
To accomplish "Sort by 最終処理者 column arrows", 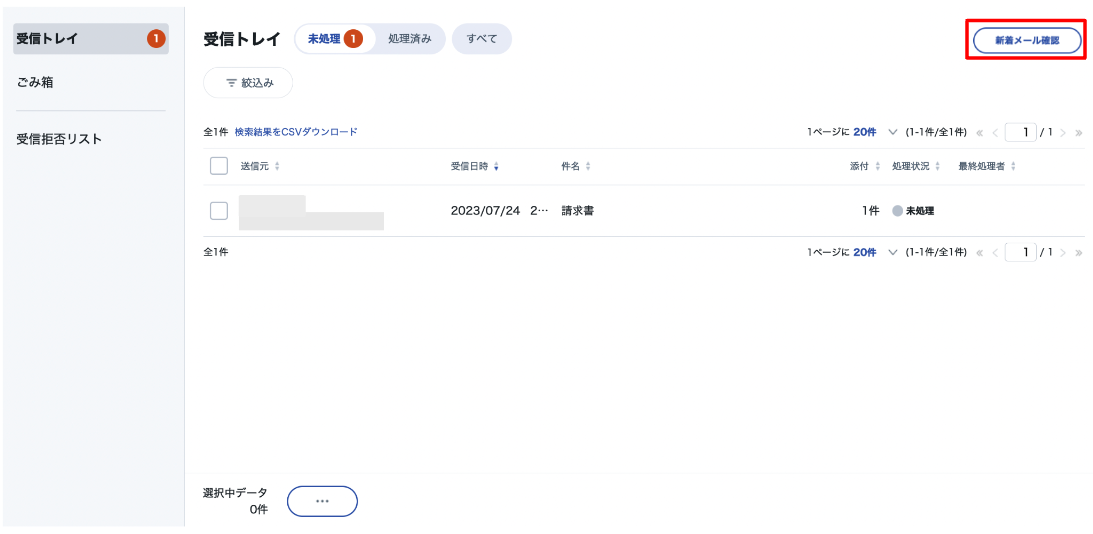I will pyautogui.click(x=1014, y=167).
